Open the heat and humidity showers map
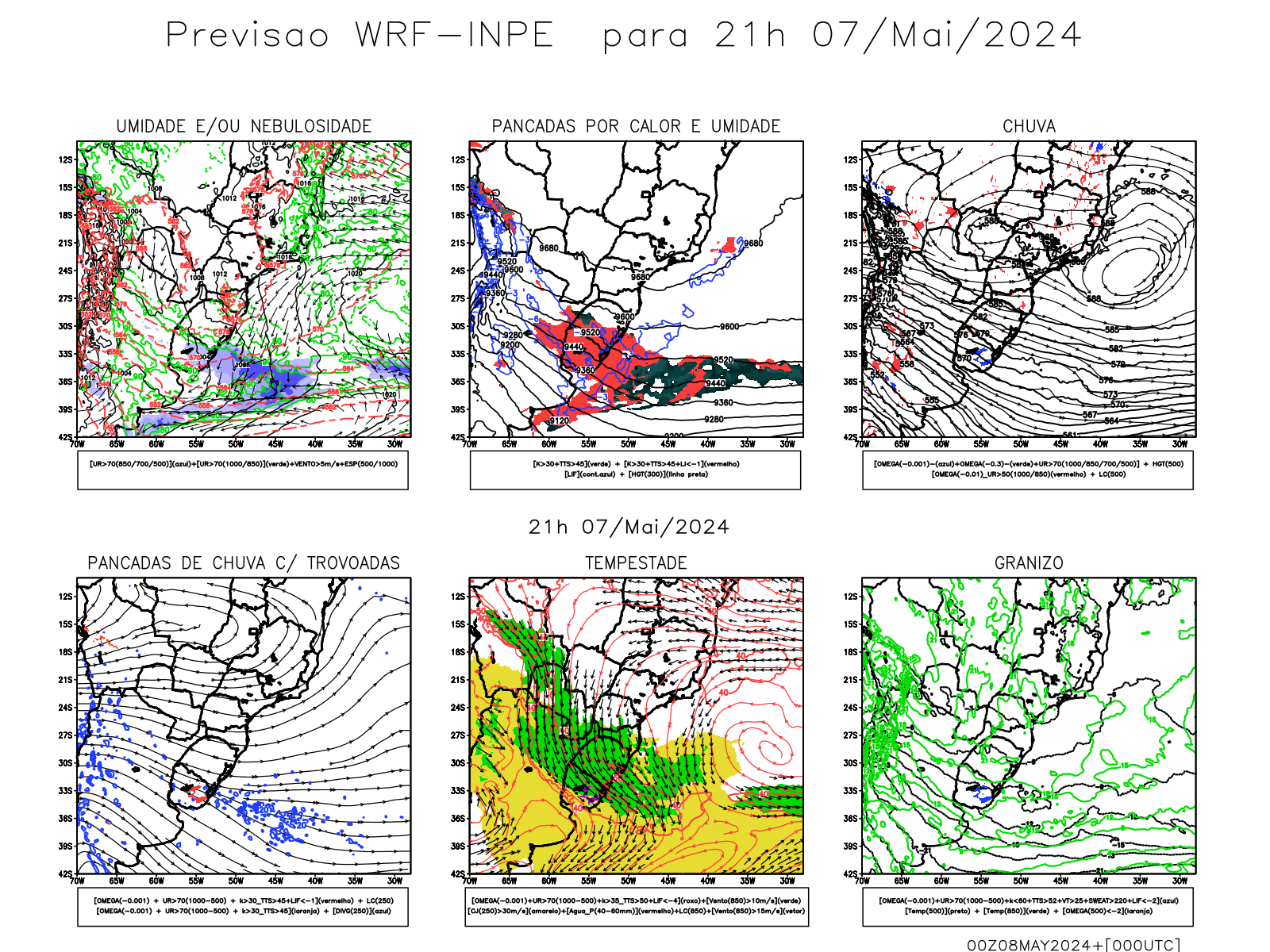The height and width of the screenshot is (952, 1270). click(636, 289)
